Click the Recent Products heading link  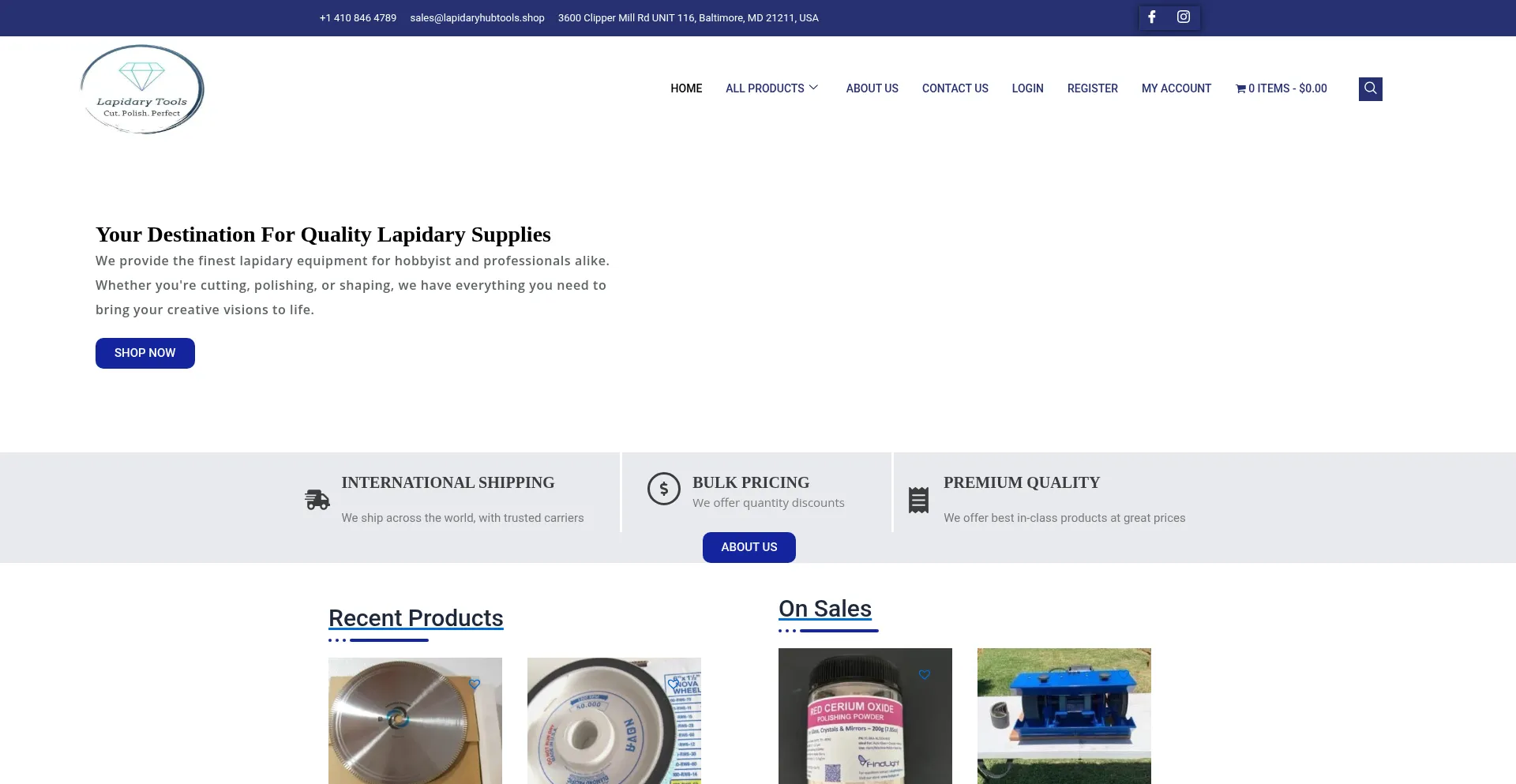(x=416, y=618)
